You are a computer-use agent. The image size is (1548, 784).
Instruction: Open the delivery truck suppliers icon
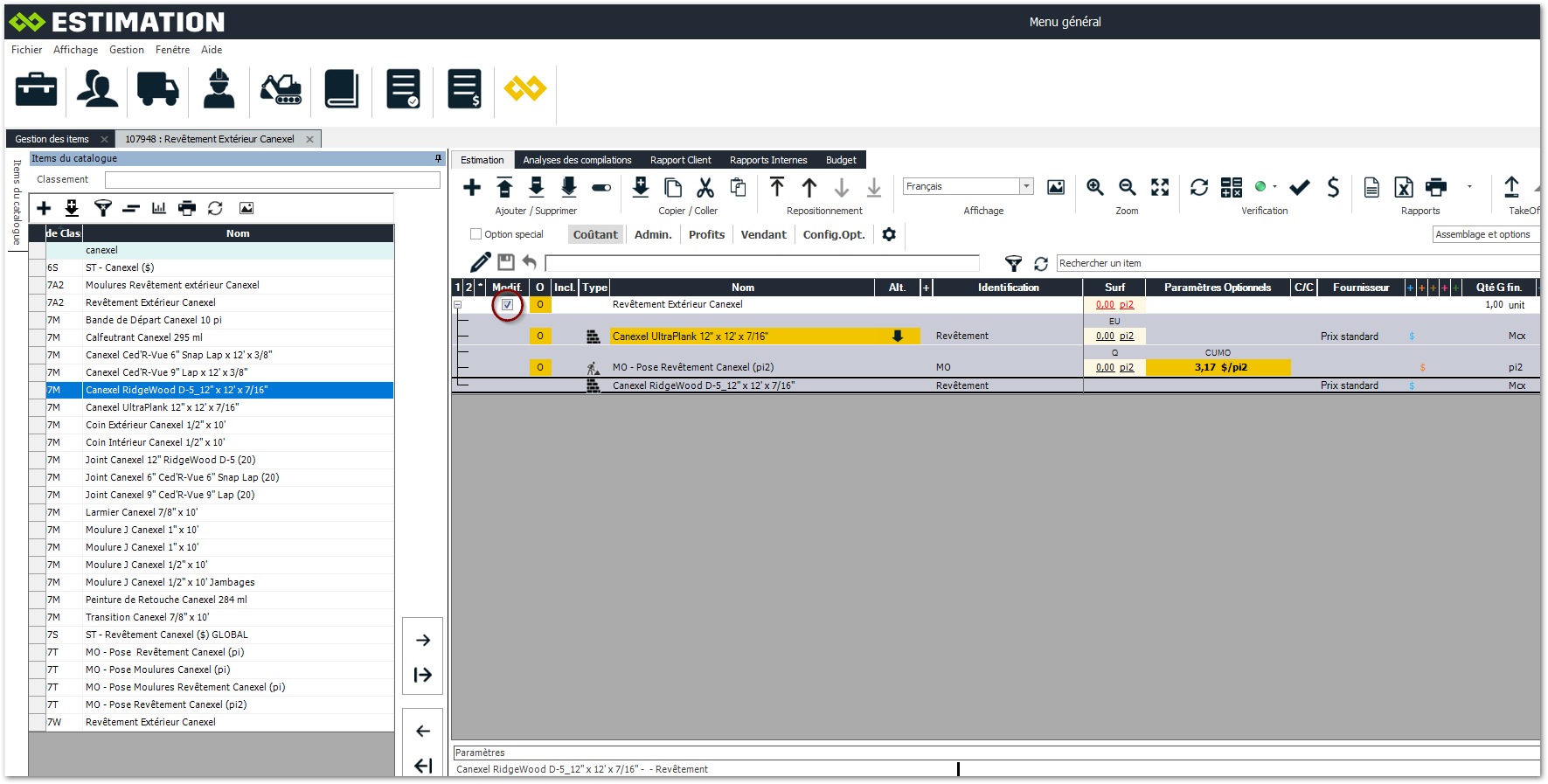157,89
